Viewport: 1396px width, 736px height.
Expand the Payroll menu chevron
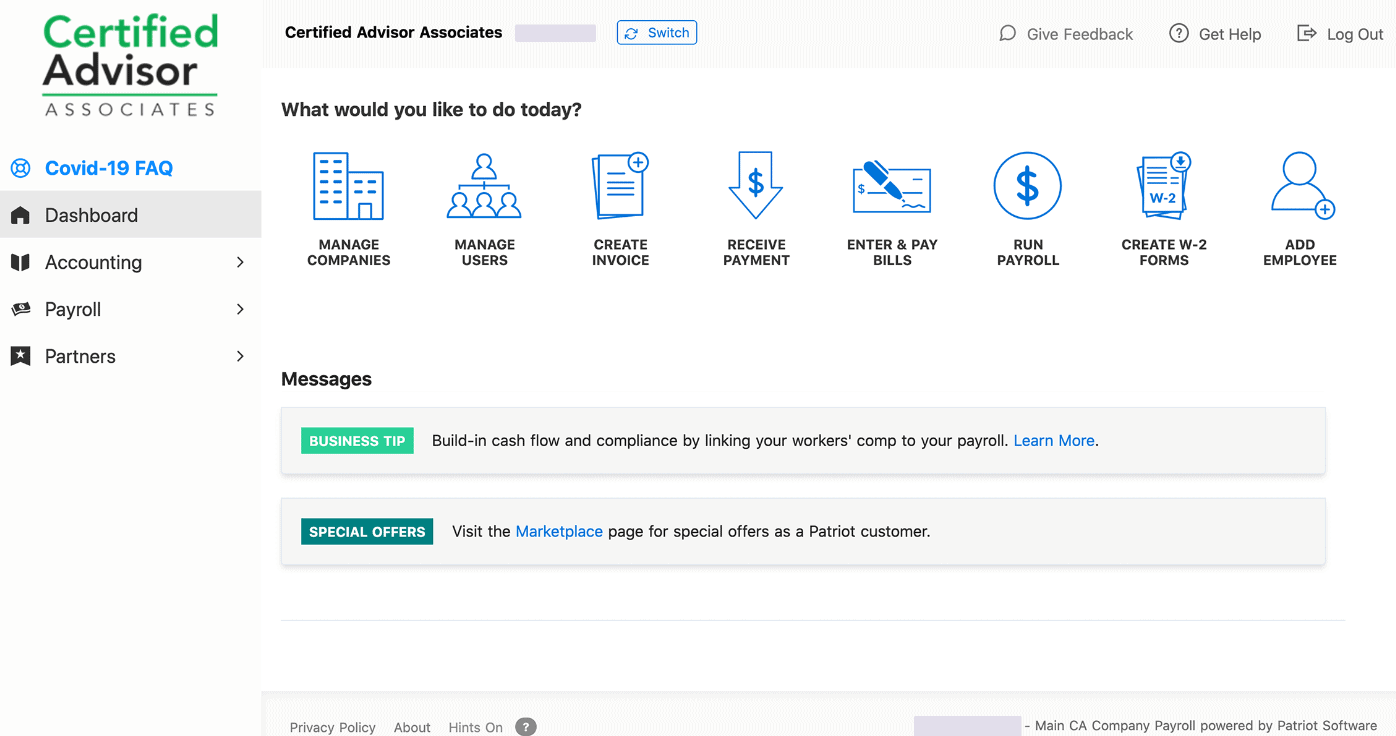240,309
